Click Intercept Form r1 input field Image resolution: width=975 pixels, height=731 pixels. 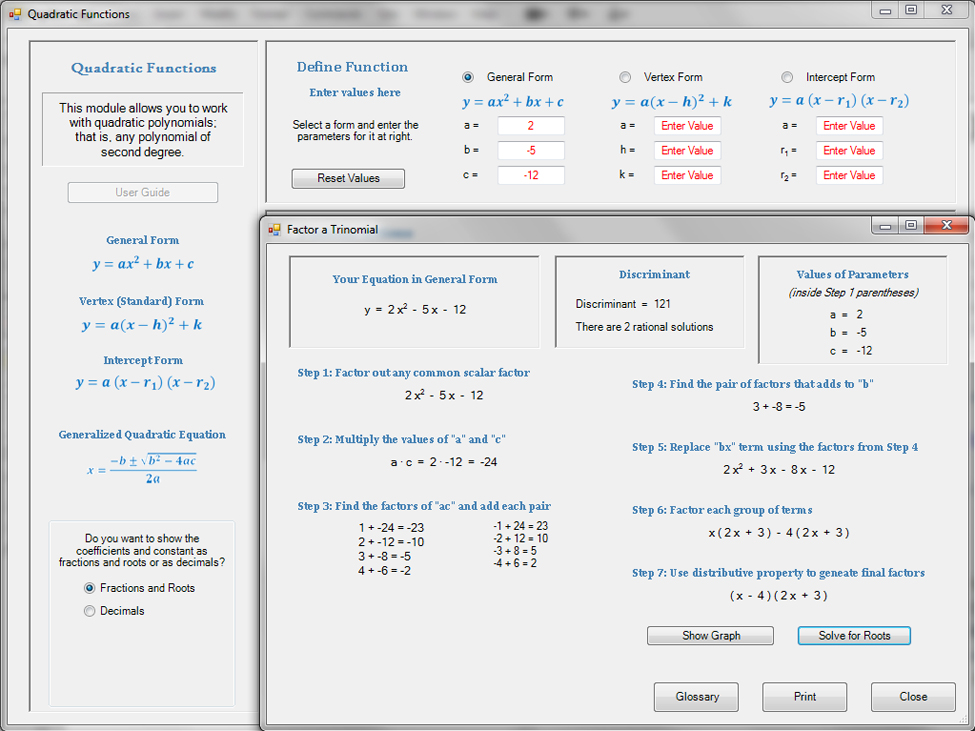click(x=849, y=151)
